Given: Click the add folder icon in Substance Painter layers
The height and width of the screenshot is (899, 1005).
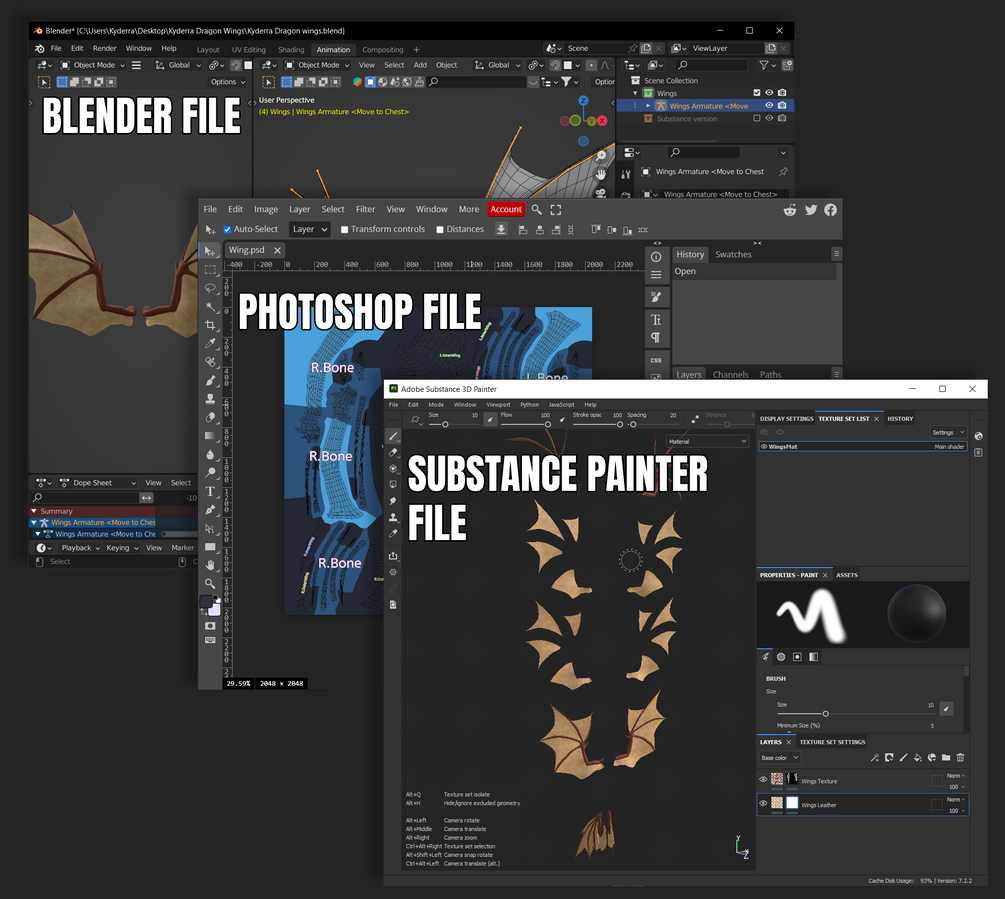Looking at the screenshot, I should point(946,757).
